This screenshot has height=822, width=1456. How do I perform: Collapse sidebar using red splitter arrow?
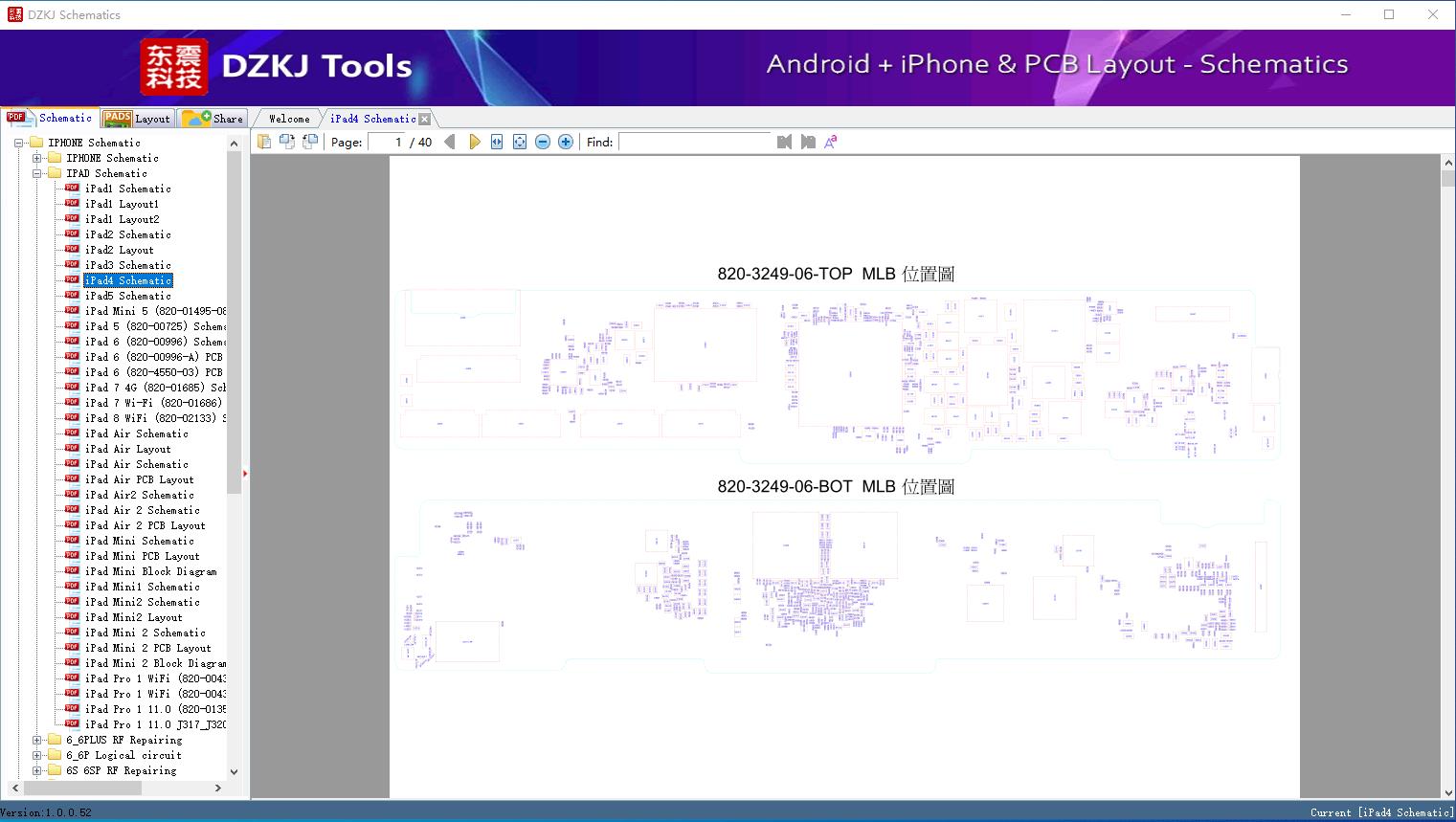pyautogui.click(x=245, y=473)
